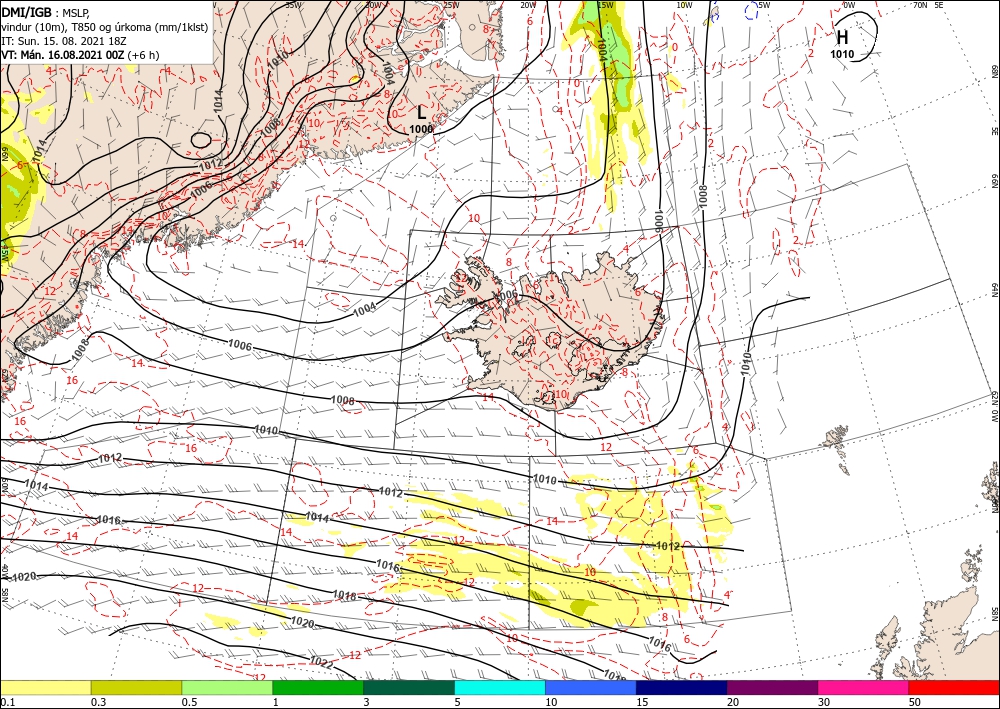Click the 'DMI/IGB : MSLP,' title line
The width and height of the screenshot is (1000, 709).
[45, 11]
